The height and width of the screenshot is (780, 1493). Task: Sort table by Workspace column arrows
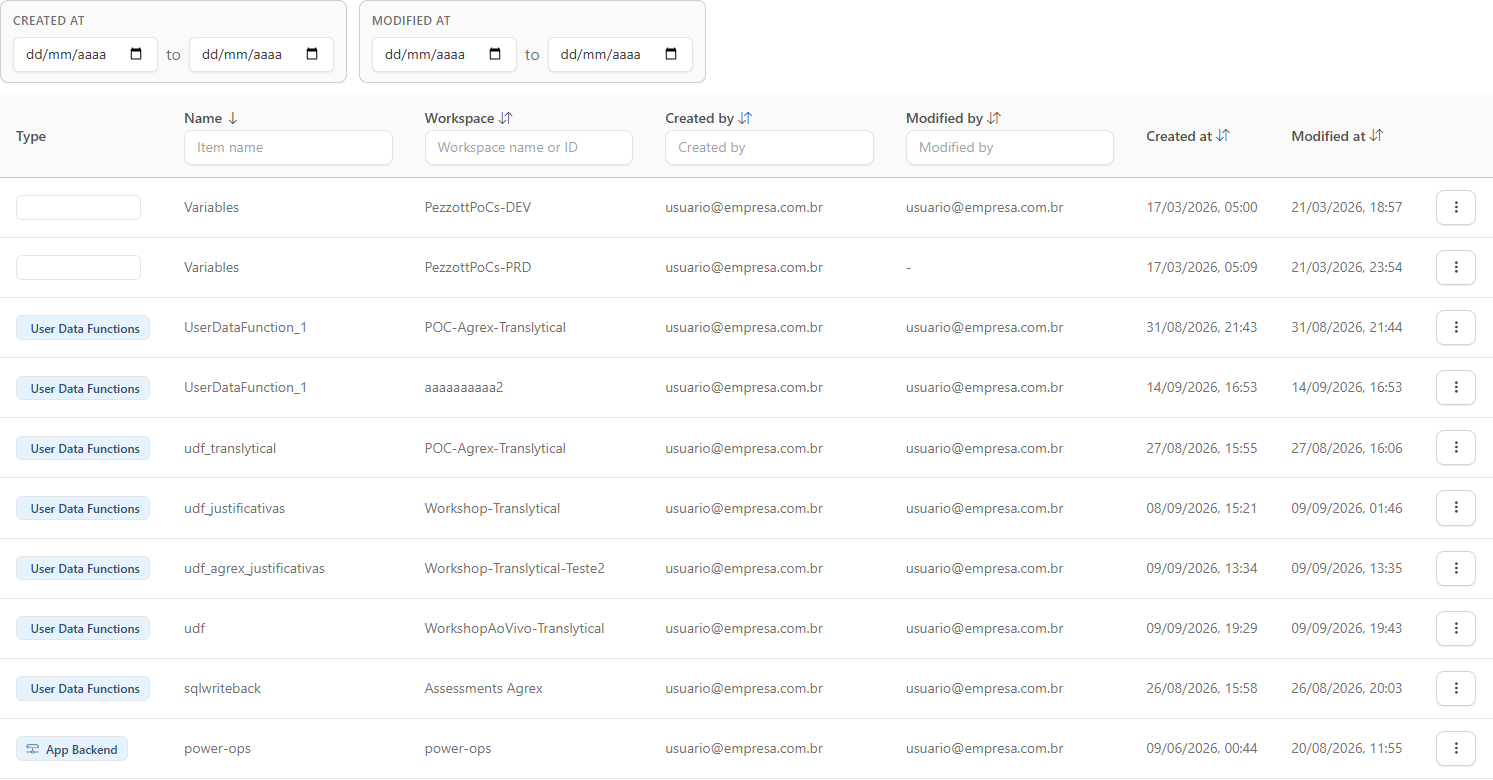(505, 118)
